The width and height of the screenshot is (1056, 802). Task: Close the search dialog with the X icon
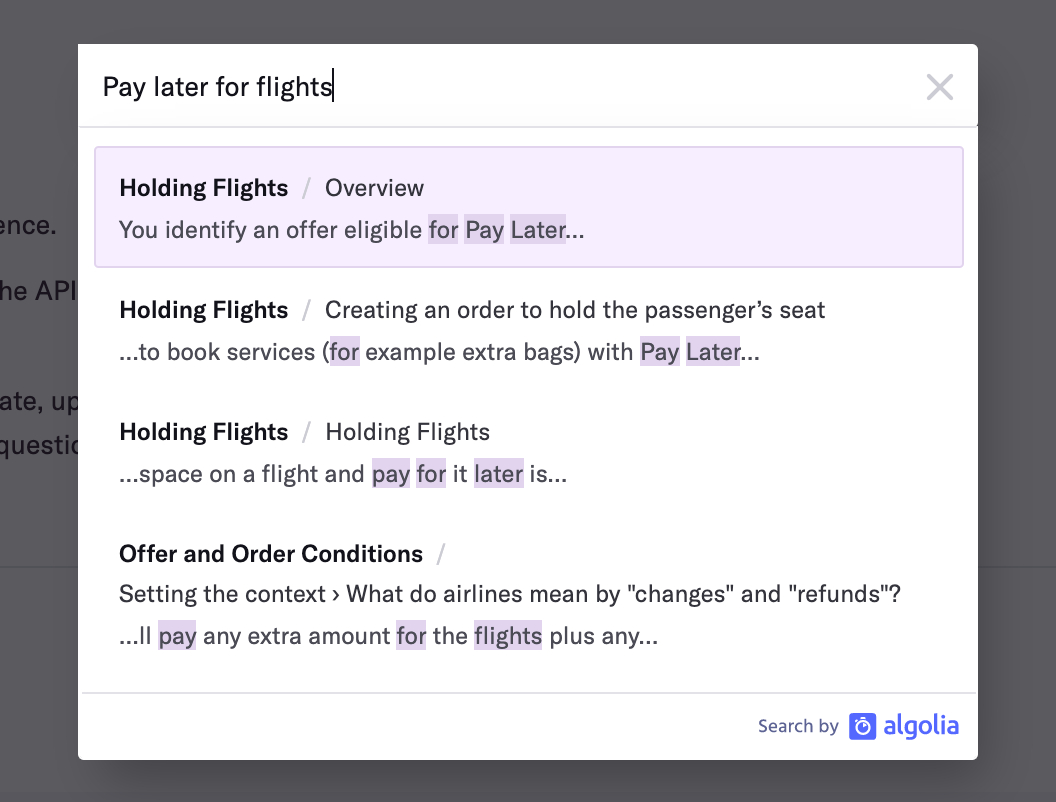939,87
